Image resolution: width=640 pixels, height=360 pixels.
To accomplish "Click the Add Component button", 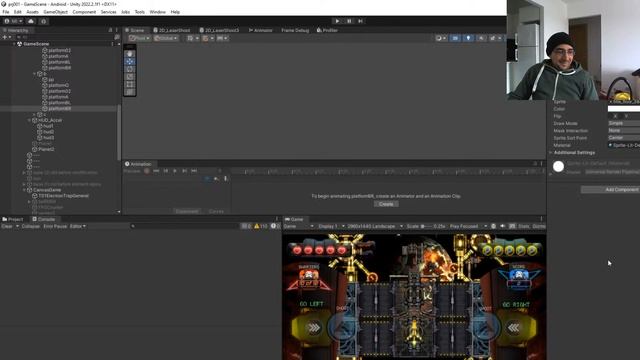I will [610, 190].
